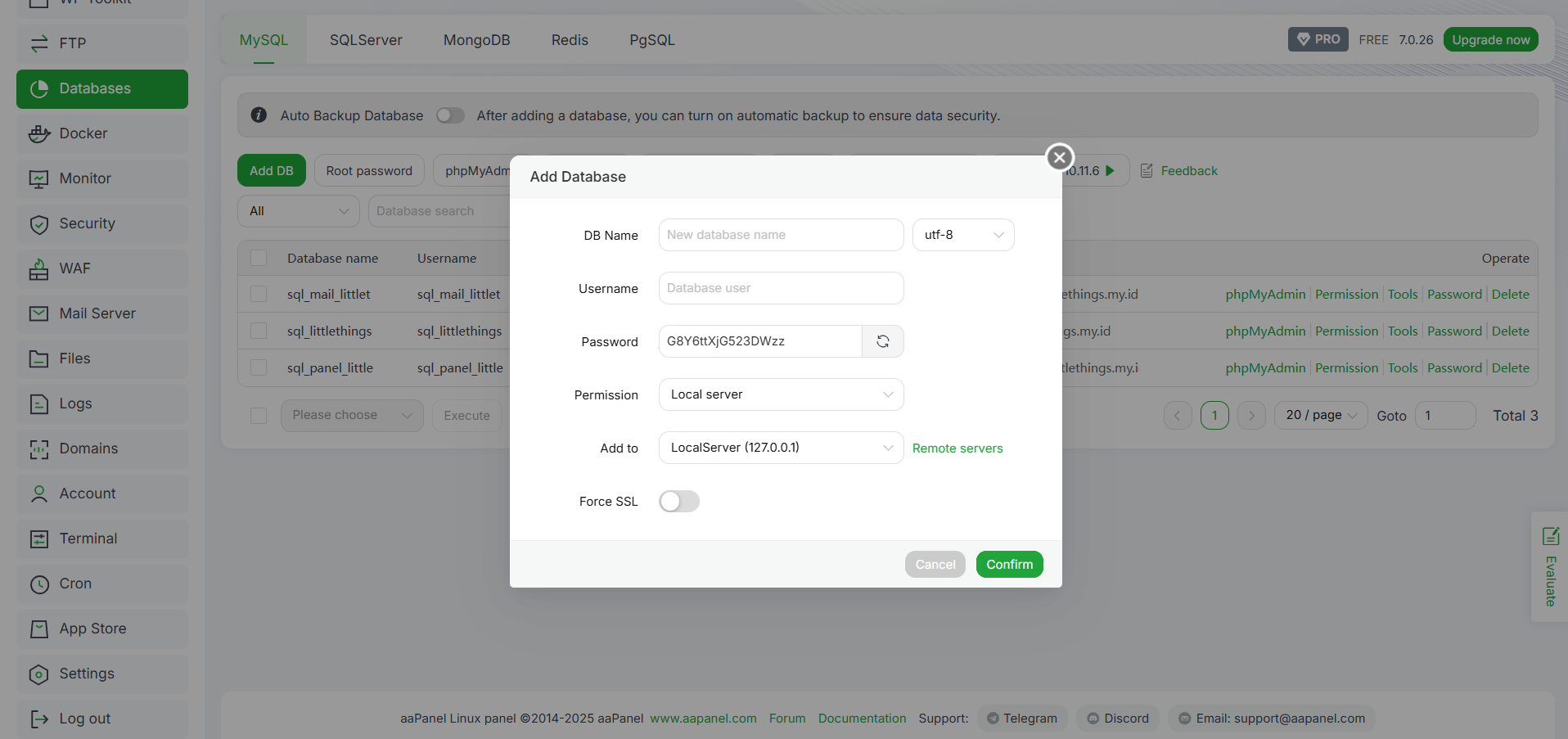
Task: Click Cancel button in dialog
Action: pyautogui.click(x=935, y=565)
